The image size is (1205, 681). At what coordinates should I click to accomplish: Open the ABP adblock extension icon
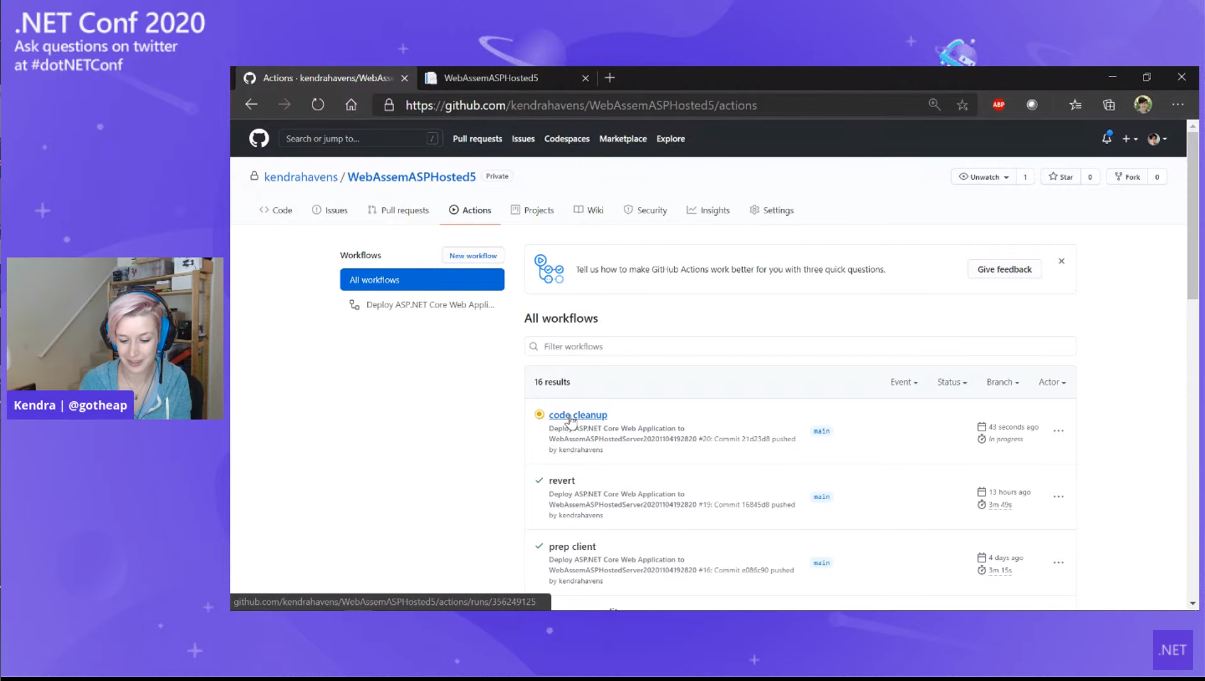coord(998,104)
